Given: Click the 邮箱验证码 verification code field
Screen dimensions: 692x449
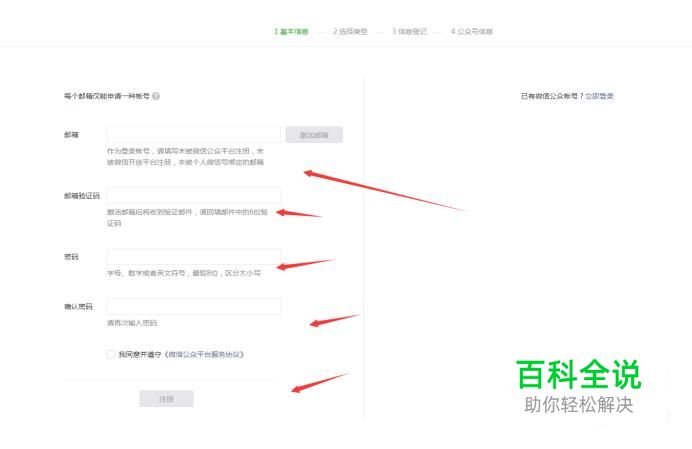Looking at the screenshot, I should pos(194,196).
